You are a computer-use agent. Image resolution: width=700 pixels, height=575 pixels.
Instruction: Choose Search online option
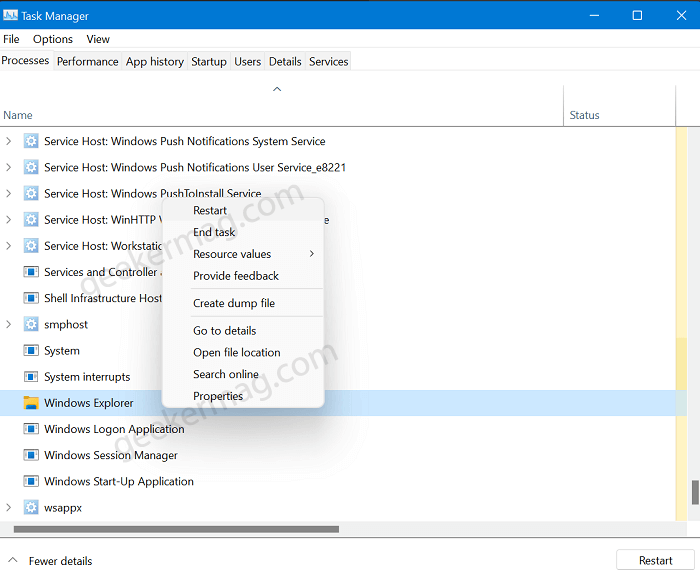[243, 374]
